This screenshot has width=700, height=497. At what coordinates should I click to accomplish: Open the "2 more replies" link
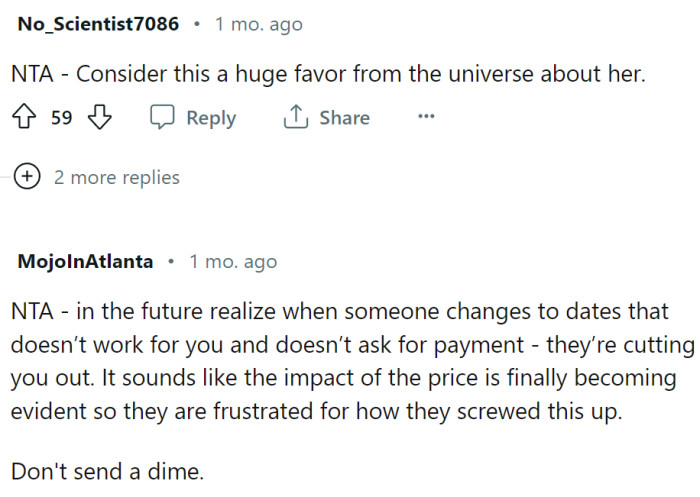116,177
